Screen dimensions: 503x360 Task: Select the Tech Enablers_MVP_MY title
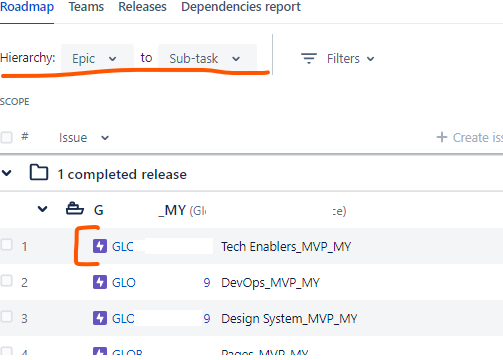pyautogui.click(x=286, y=247)
